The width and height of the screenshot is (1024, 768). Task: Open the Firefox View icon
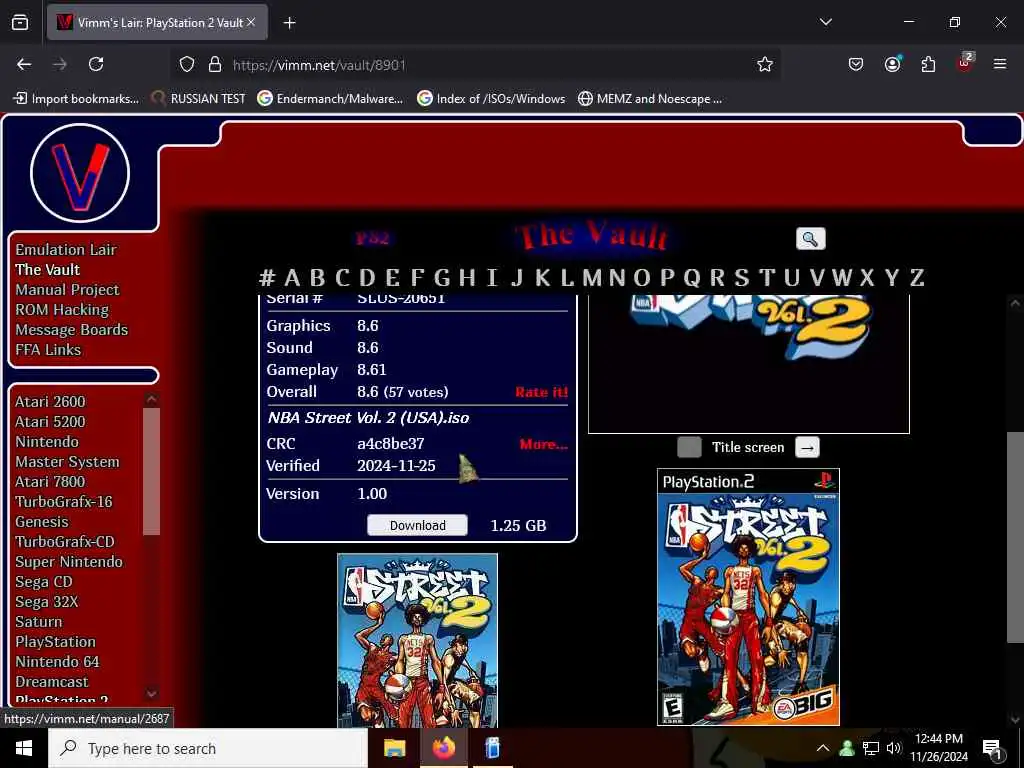[20, 22]
